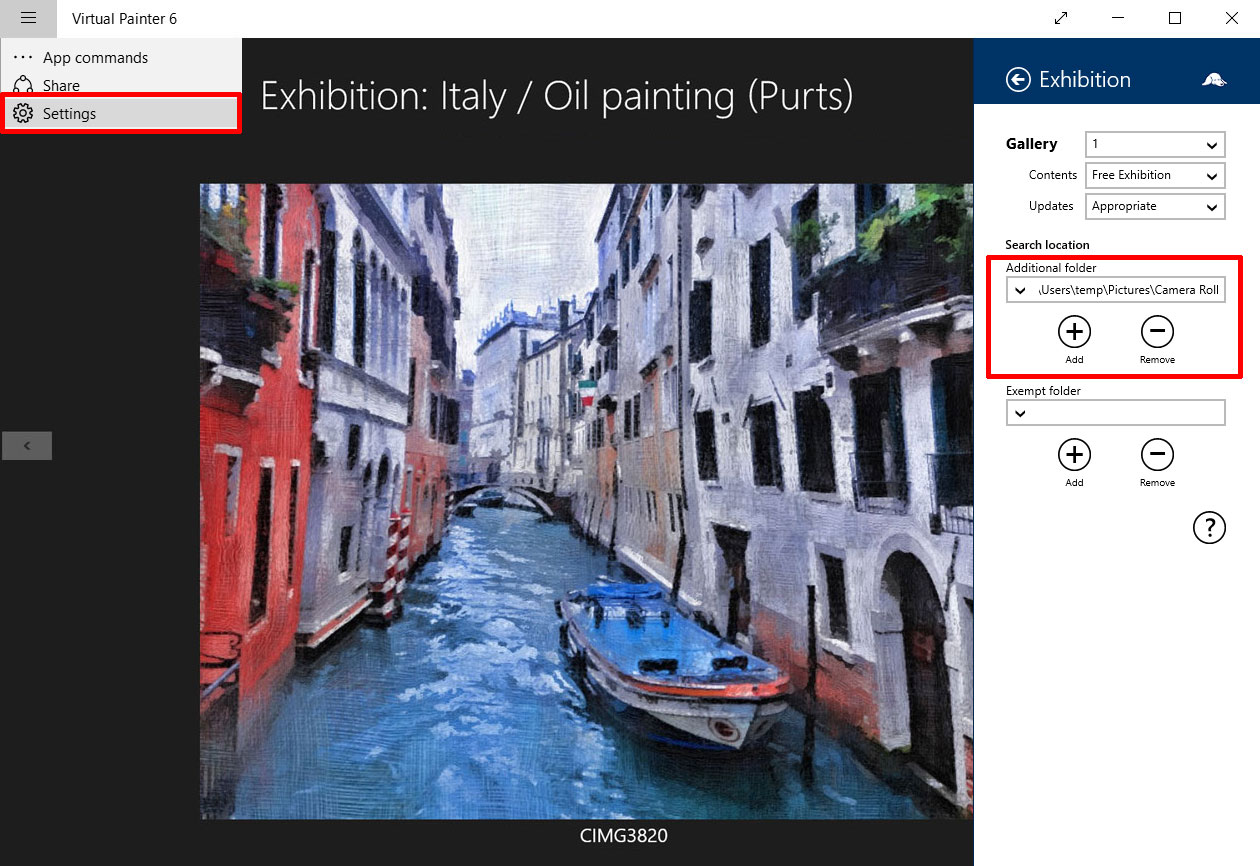Click the Settings gear icon

point(23,114)
